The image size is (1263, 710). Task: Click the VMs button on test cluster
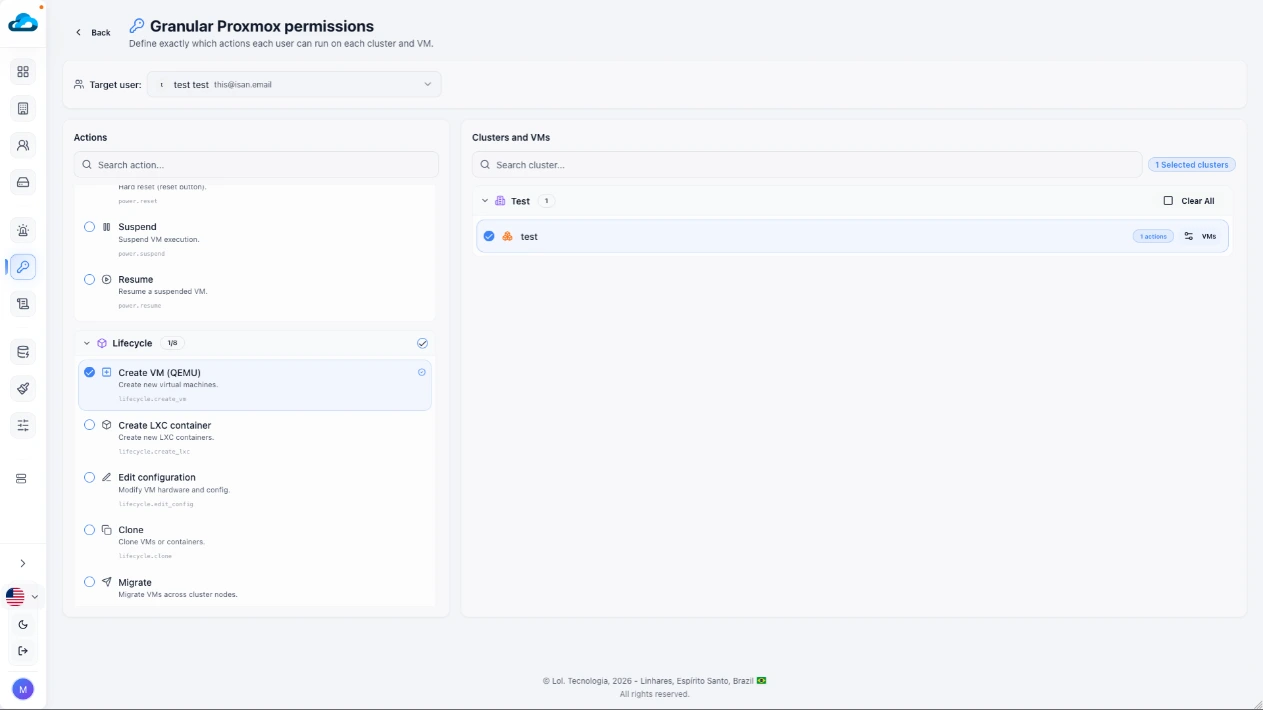click(1200, 236)
